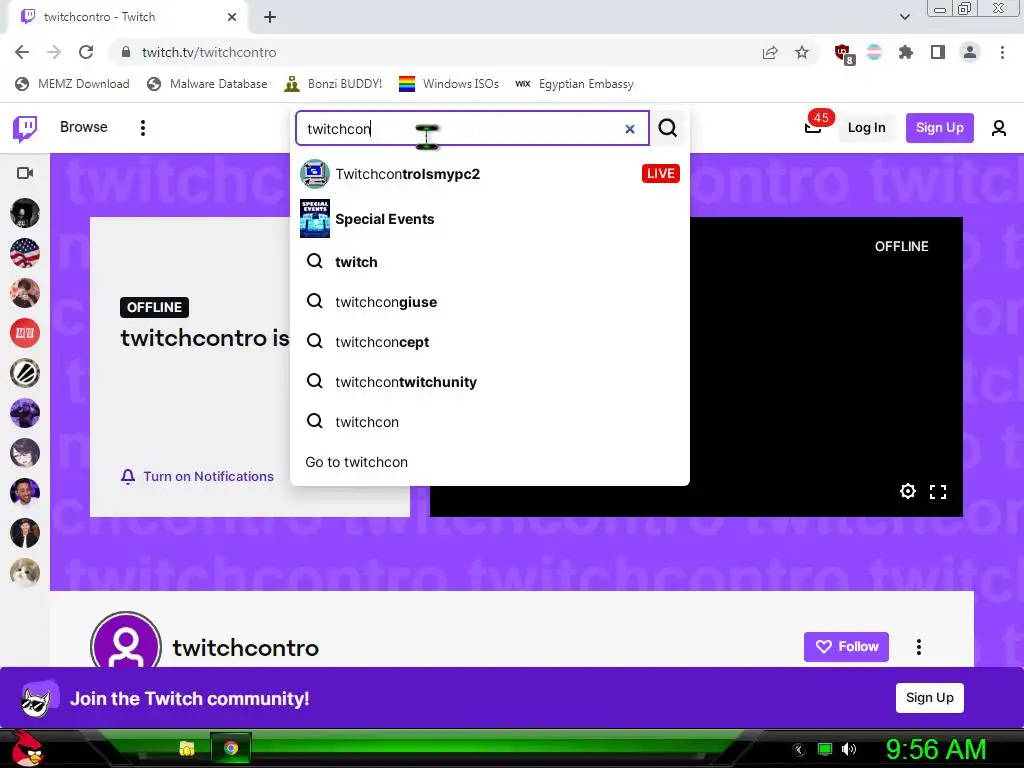Open the Bonzi BUDDY! bookmark
This screenshot has height=768, width=1024.
[x=333, y=84]
